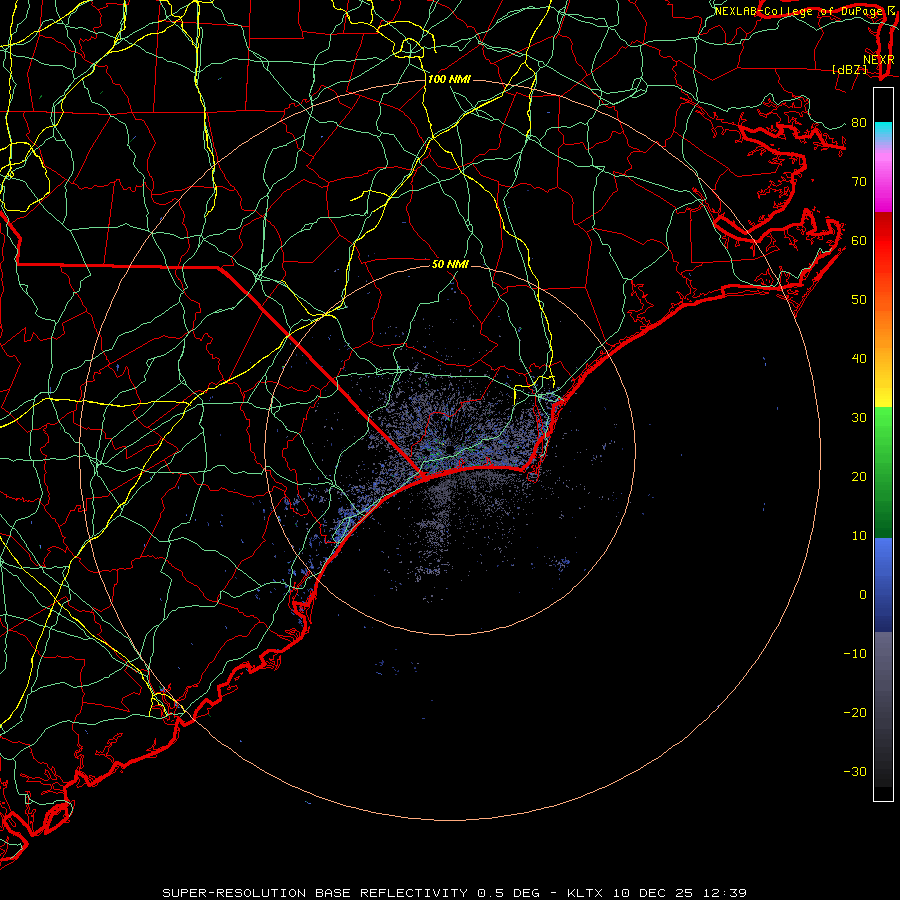Click the 40 value on the color scale

(859, 359)
